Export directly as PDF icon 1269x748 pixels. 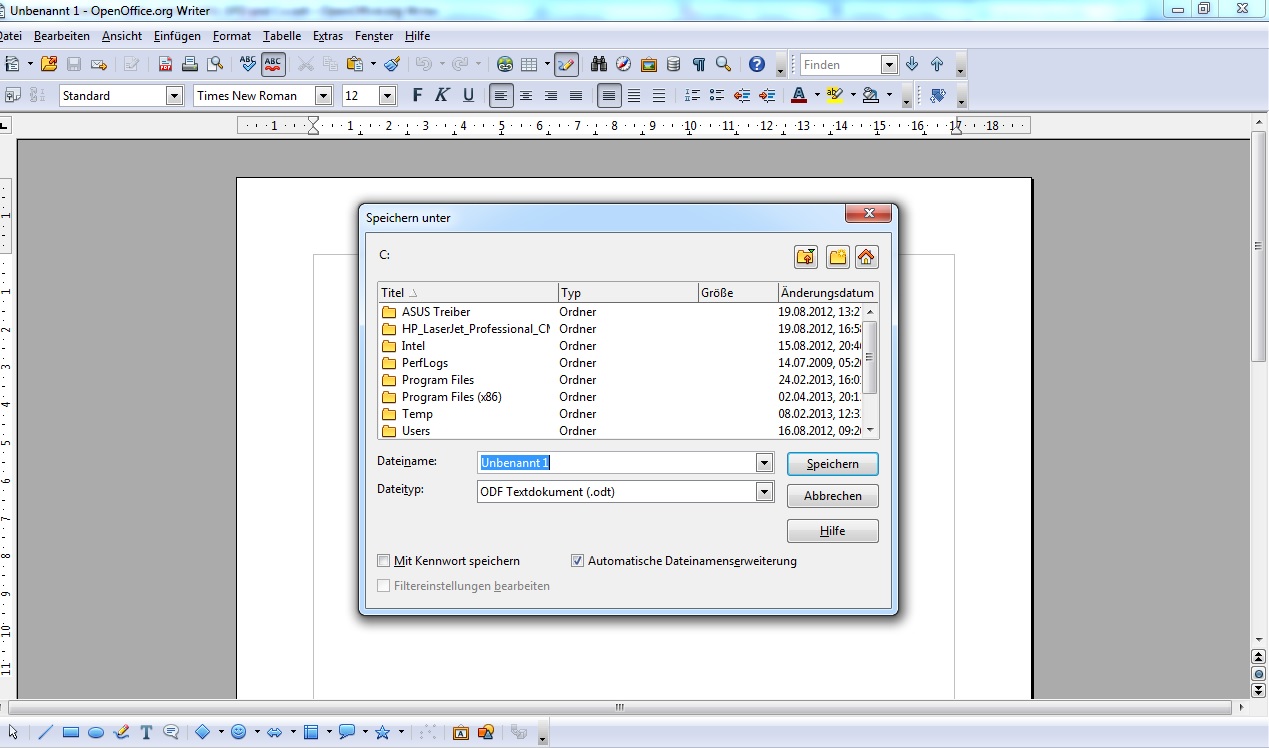(x=165, y=64)
